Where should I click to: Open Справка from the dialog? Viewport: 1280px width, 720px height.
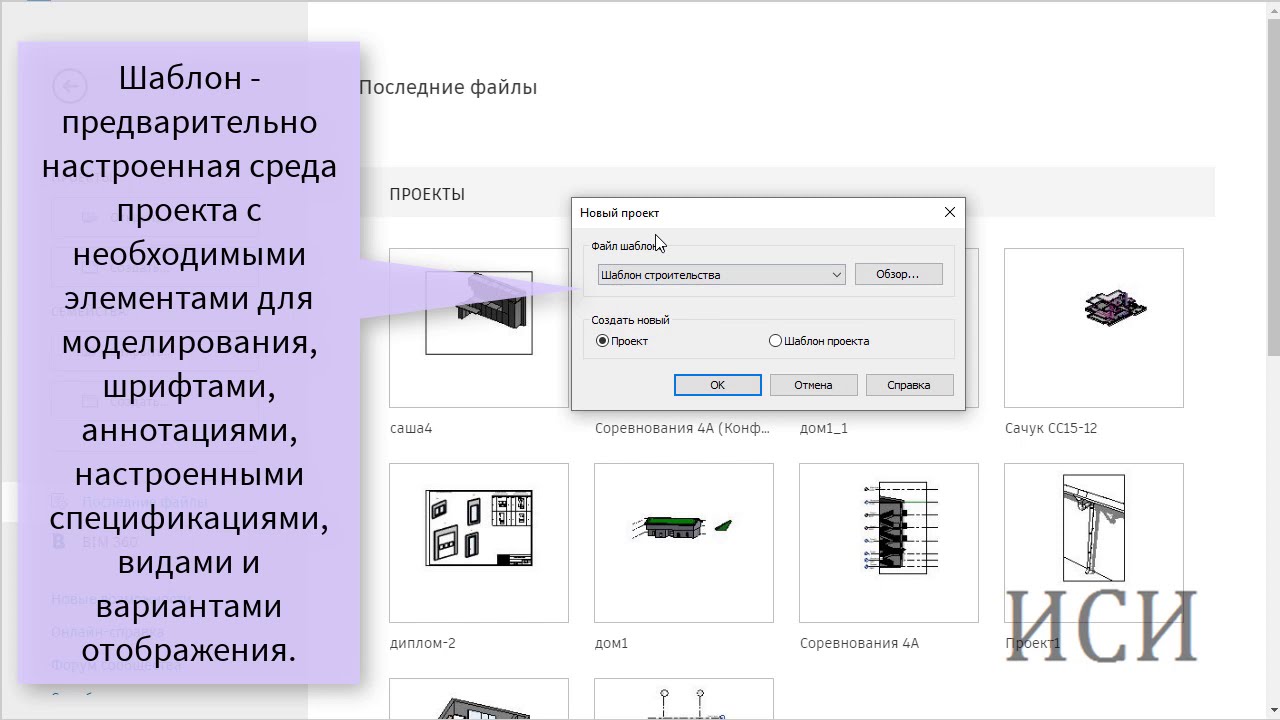908,385
